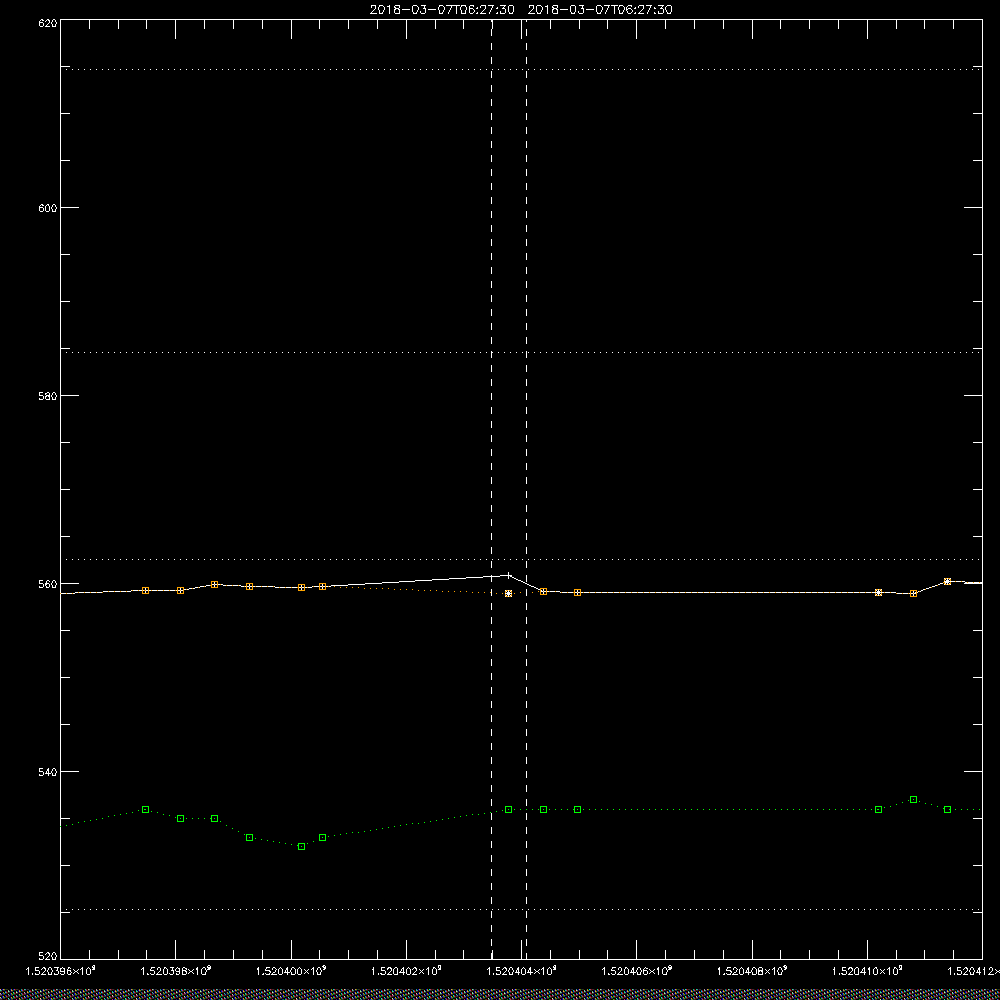Click the y-axis label 540
This screenshot has height=1000, width=1000.
pos(48,772)
